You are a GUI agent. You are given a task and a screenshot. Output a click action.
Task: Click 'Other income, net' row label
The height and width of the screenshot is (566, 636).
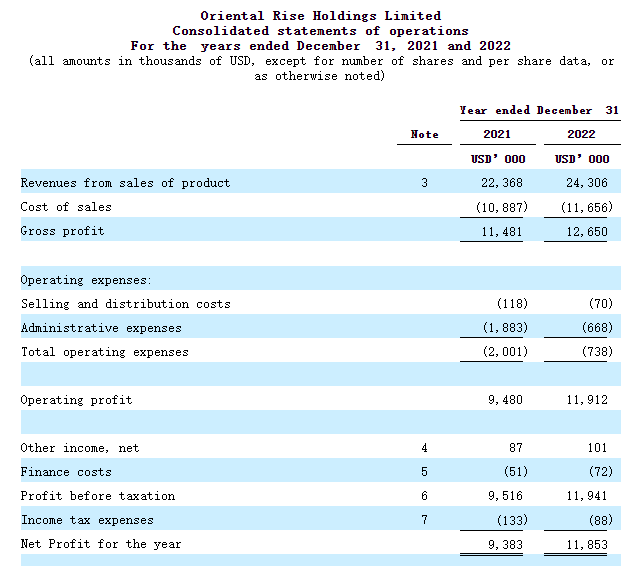(80, 448)
